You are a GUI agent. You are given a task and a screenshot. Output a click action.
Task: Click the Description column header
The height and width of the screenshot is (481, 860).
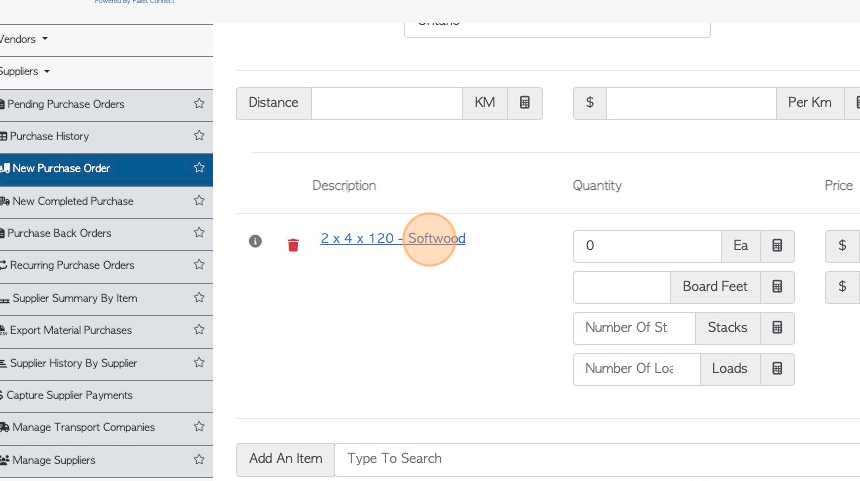pos(344,185)
